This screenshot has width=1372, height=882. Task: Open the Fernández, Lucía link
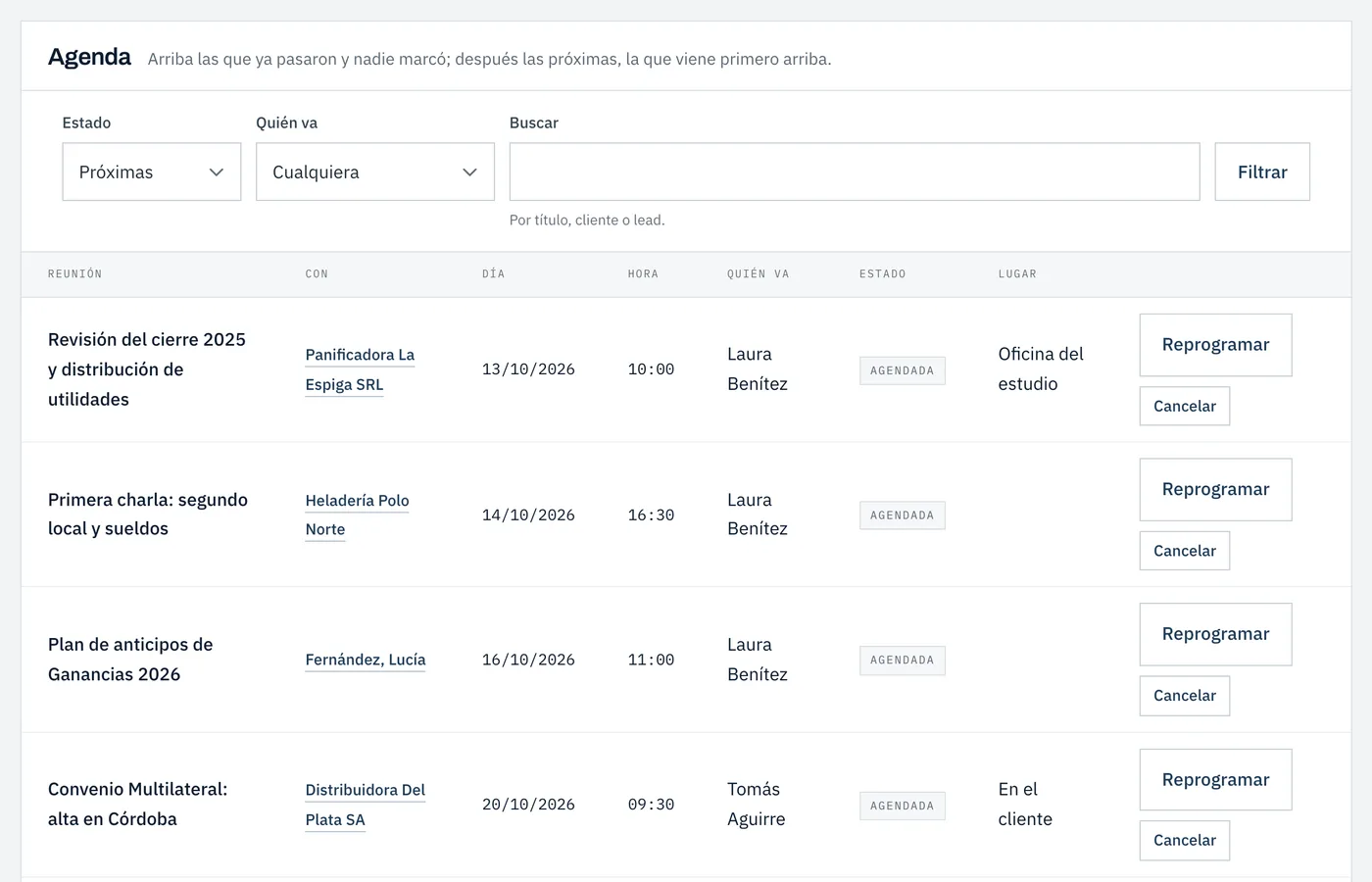pos(366,660)
